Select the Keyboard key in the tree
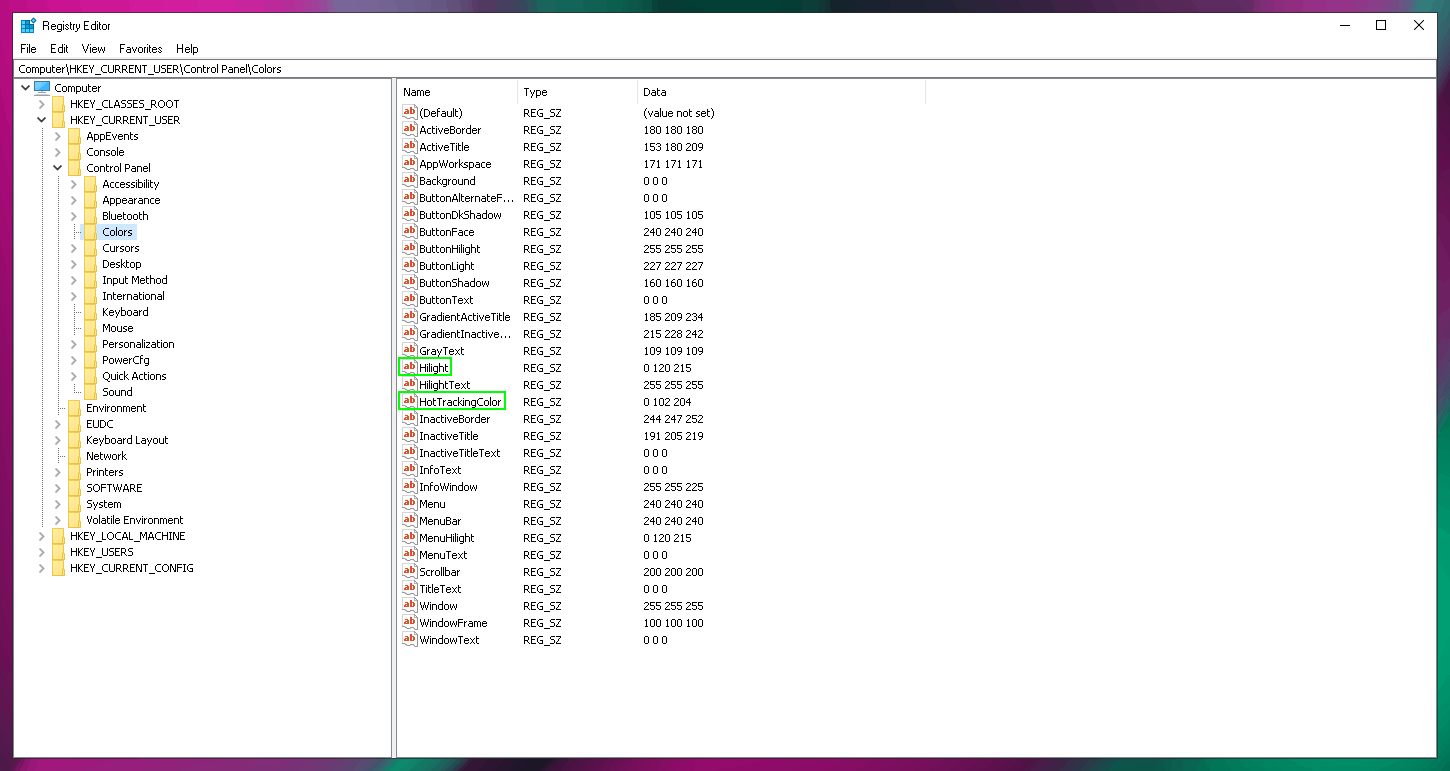 (125, 312)
